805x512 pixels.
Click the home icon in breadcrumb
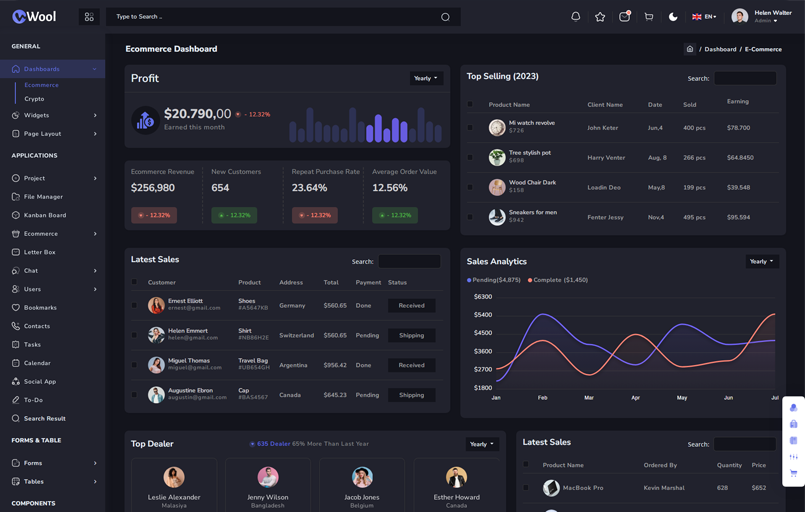(689, 49)
